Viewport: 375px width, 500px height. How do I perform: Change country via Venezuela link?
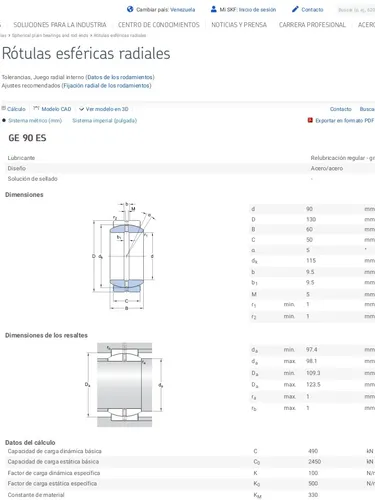coord(183,10)
